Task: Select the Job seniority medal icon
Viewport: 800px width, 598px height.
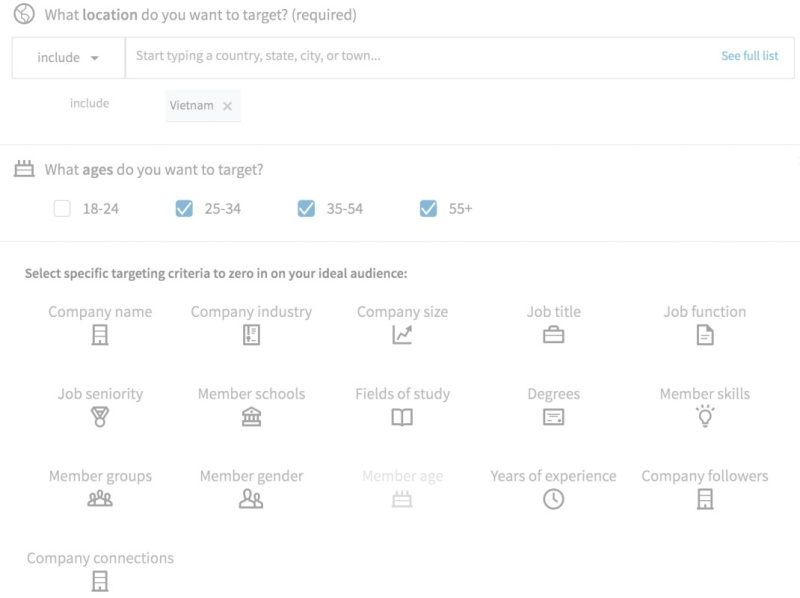Action: point(100,417)
